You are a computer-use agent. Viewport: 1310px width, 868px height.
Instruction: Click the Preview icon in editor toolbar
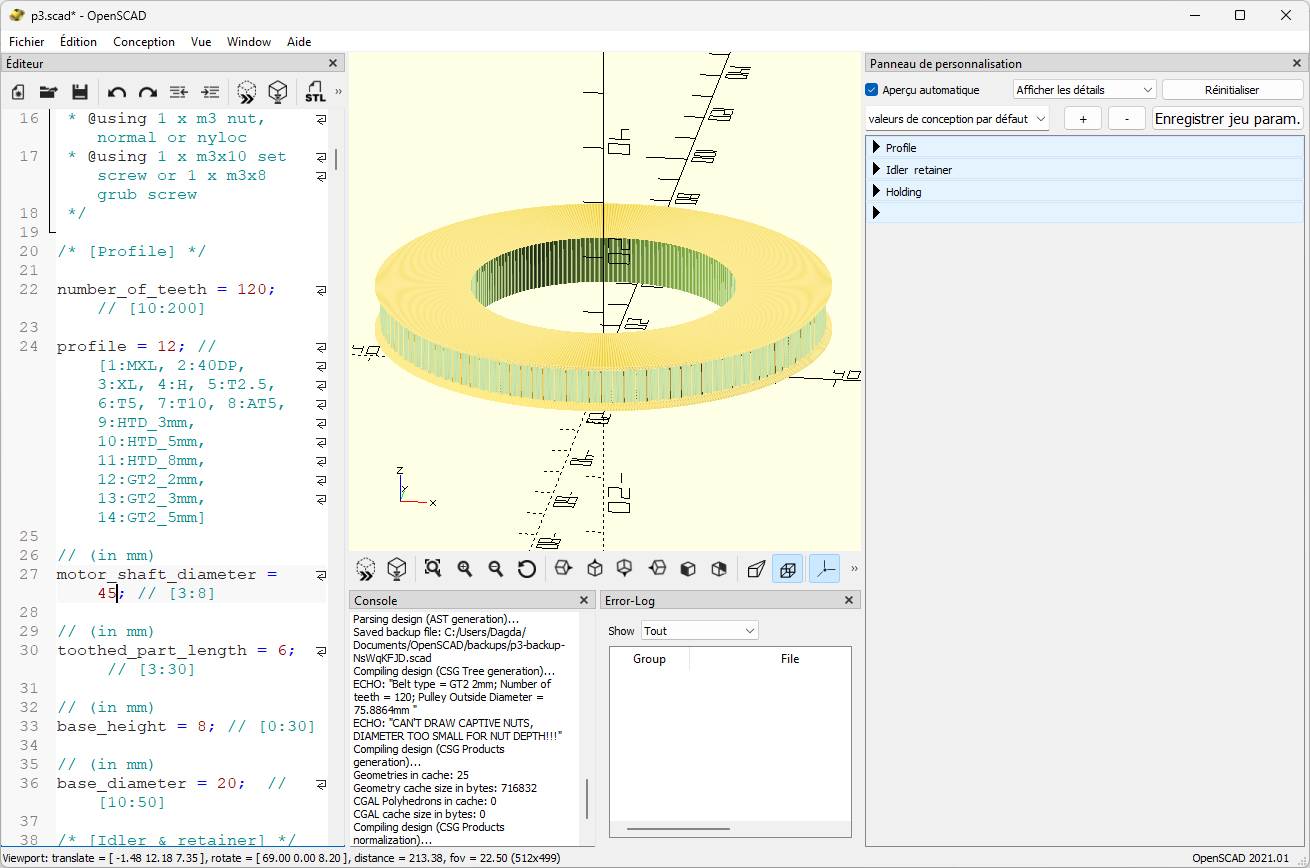[246, 92]
